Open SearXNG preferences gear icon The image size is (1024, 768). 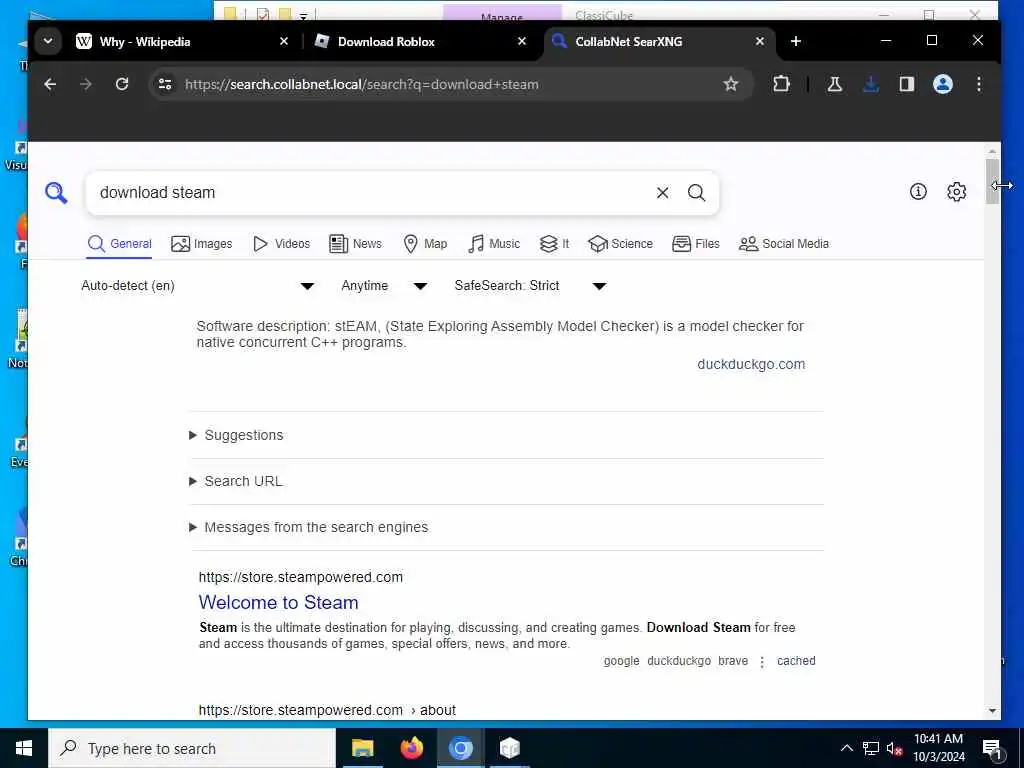957,191
